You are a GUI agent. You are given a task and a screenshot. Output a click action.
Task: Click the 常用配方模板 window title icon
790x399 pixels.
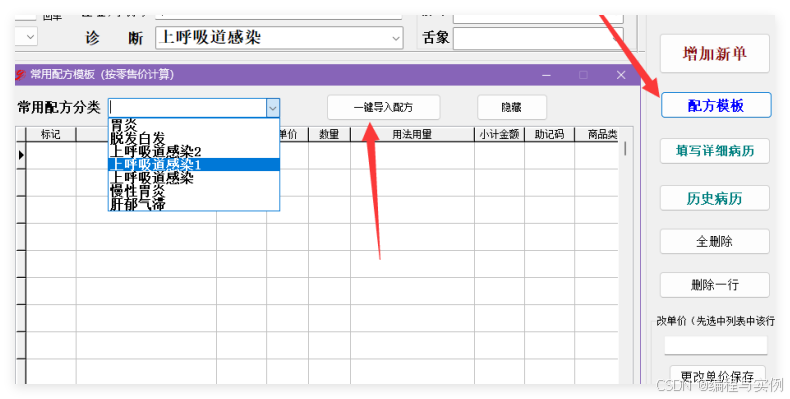coord(21,75)
